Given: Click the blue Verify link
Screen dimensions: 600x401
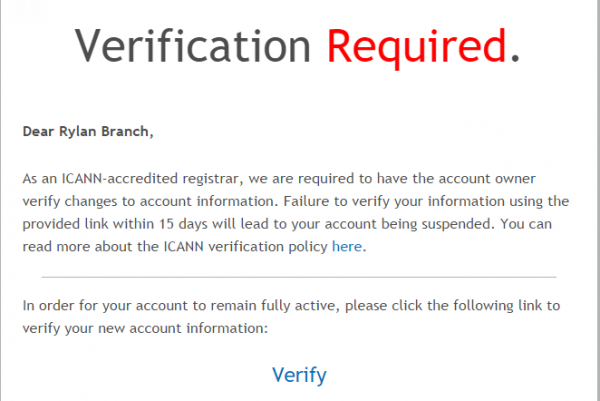Looking at the screenshot, I should click(x=299, y=375).
